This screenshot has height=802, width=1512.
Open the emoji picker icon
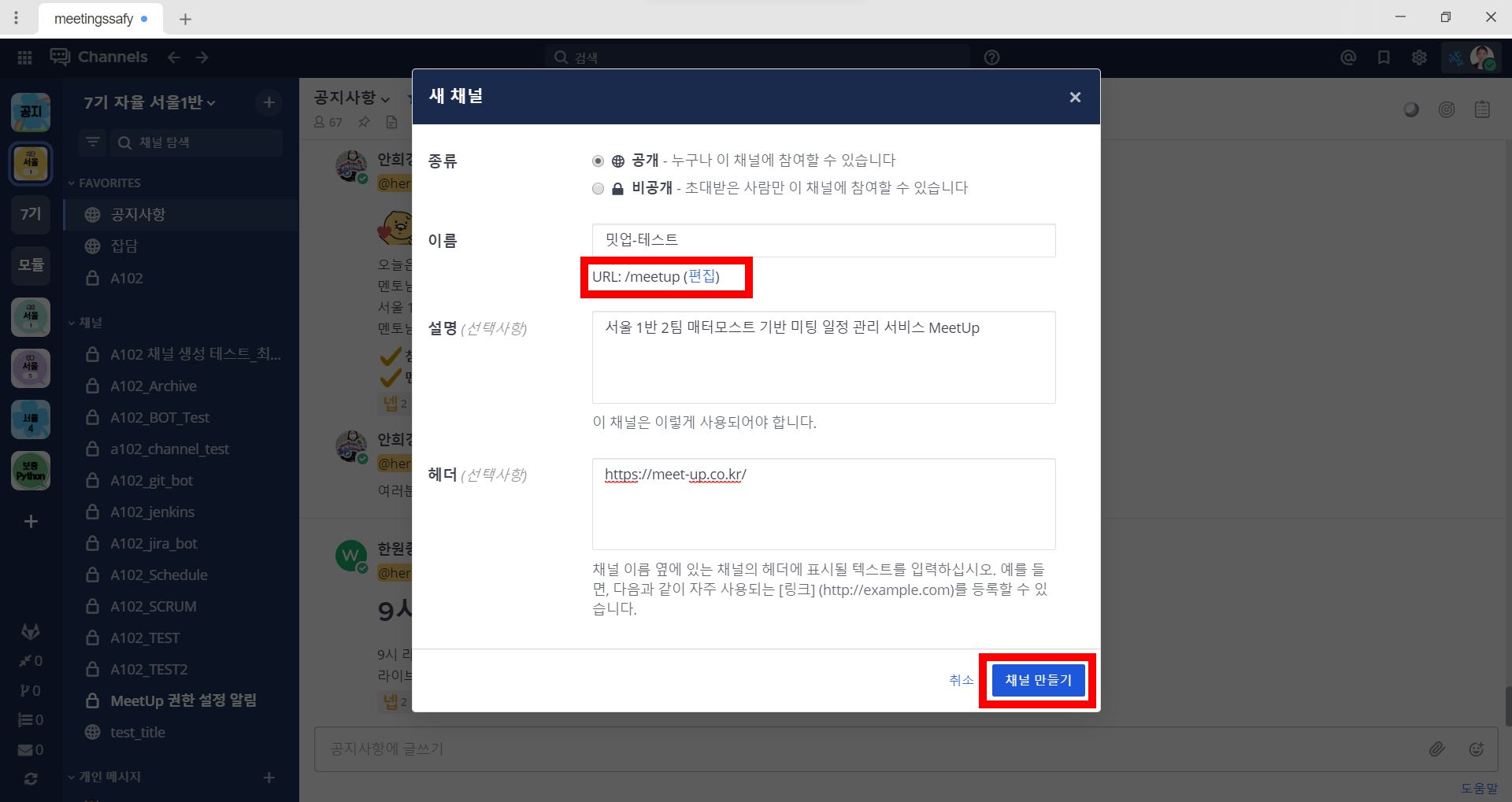tap(1477, 749)
